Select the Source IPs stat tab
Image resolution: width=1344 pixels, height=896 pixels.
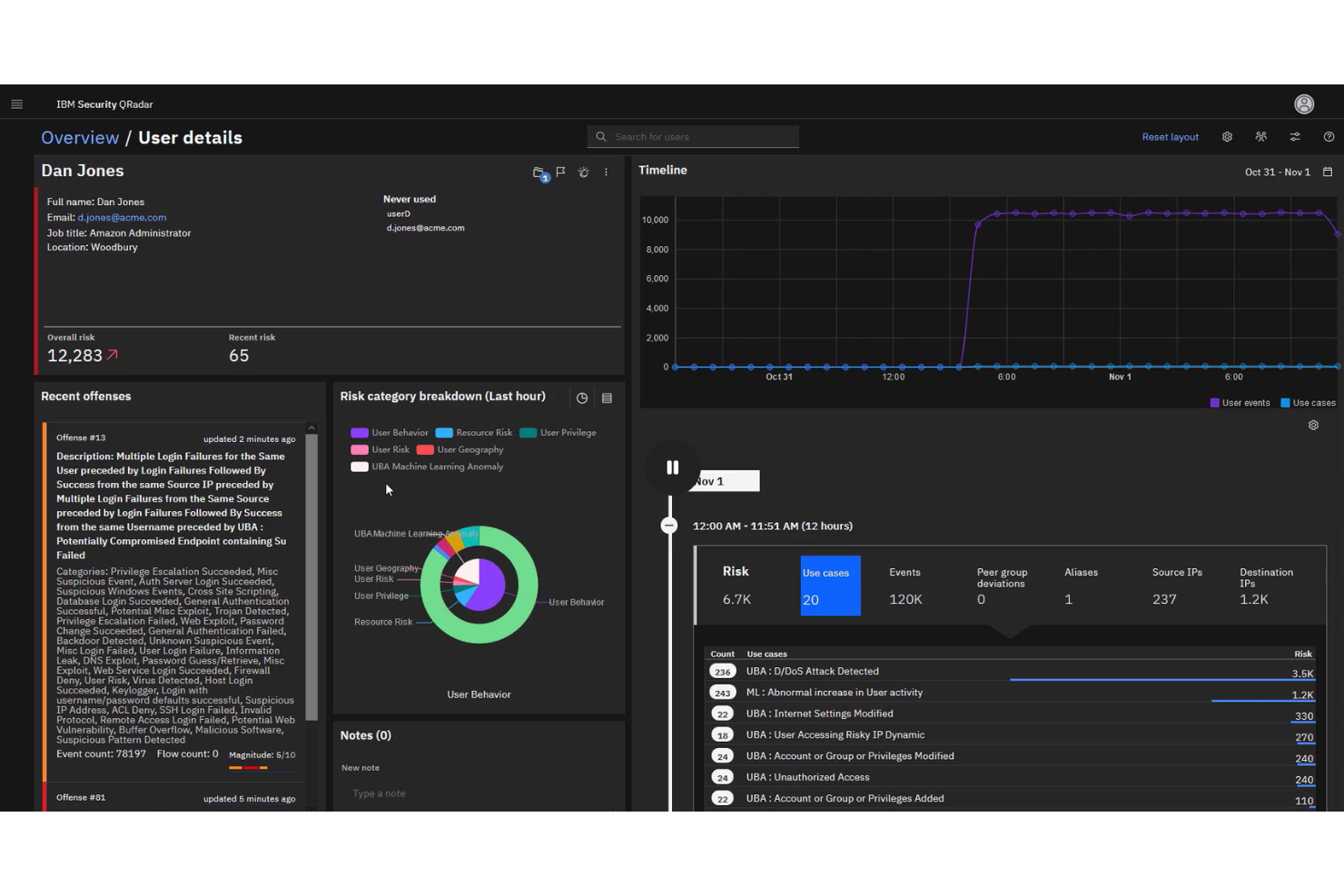(1176, 586)
